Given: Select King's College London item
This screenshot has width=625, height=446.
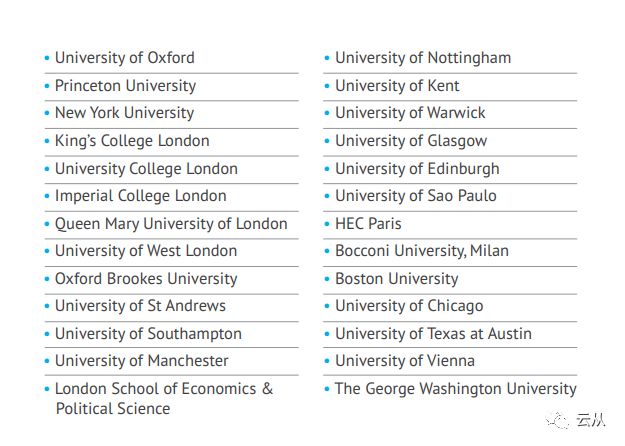Looking at the screenshot, I should (x=132, y=141).
